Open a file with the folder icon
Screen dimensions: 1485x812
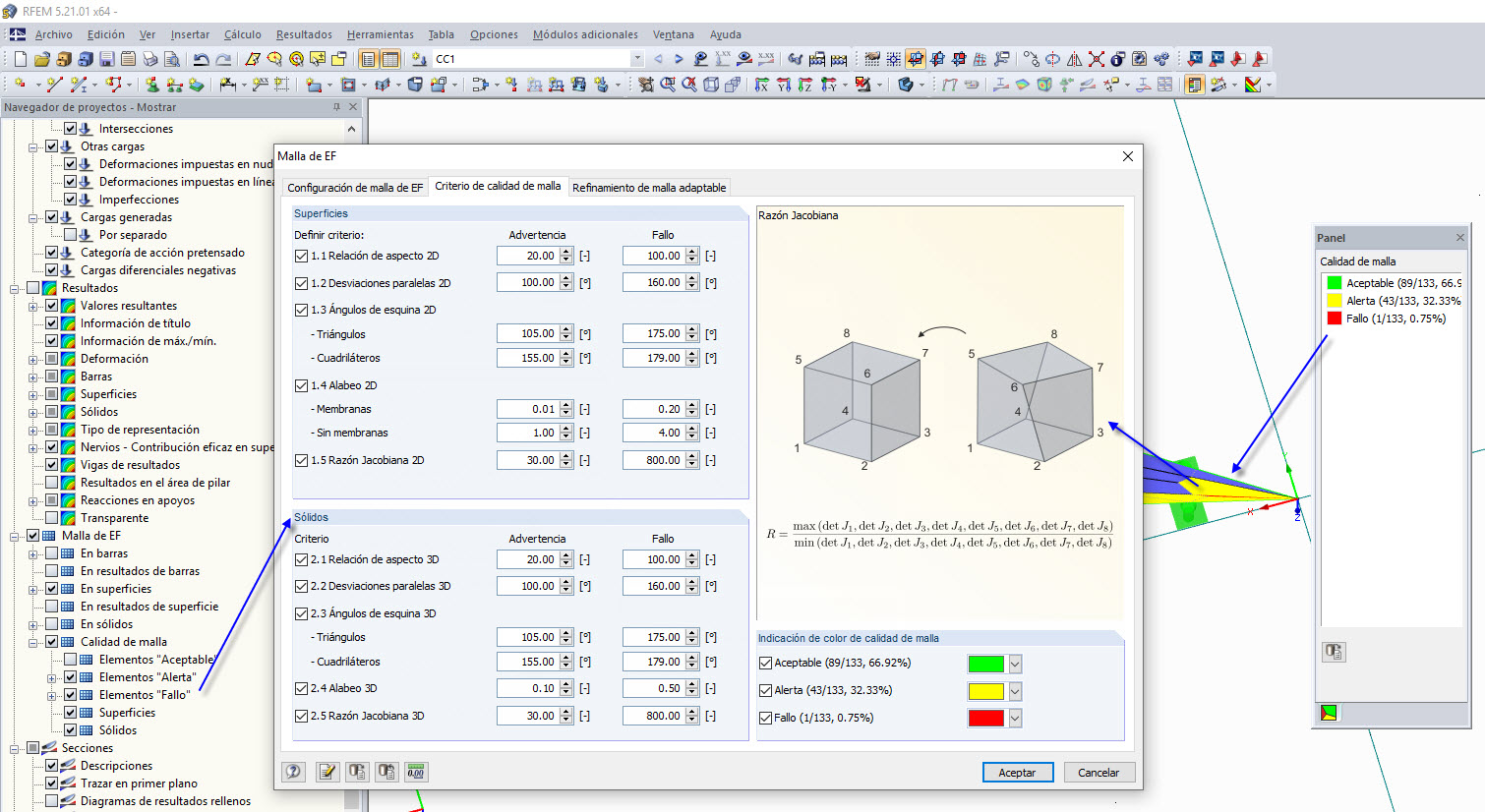[x=41, y=59]
